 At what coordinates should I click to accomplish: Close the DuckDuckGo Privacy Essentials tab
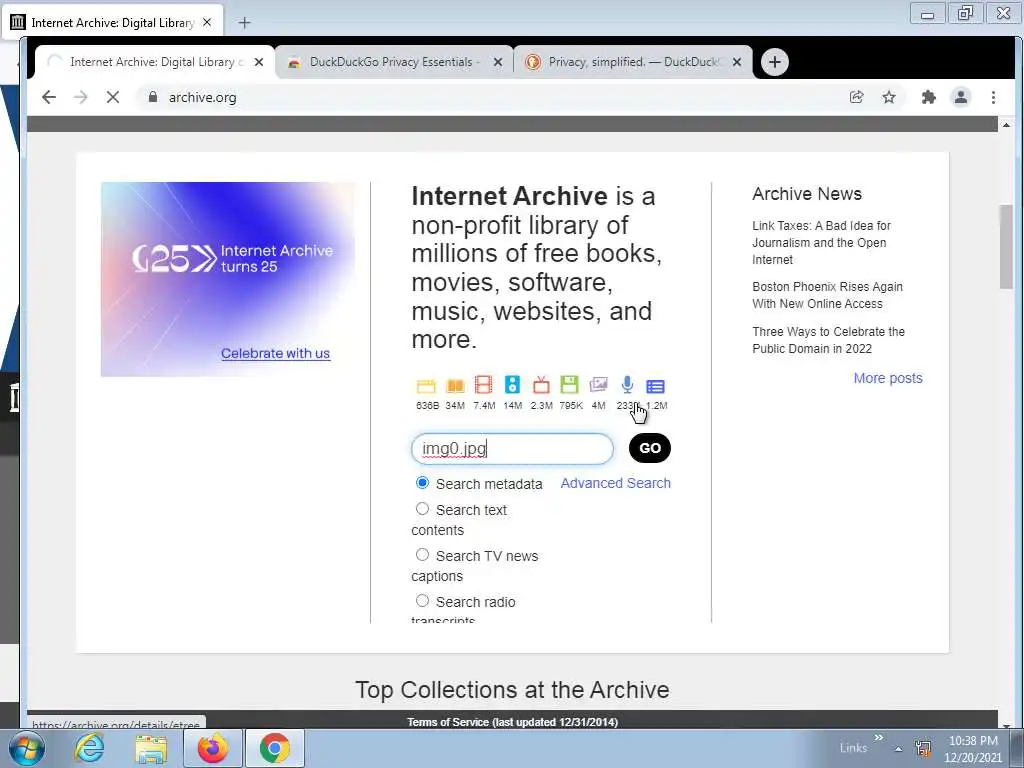498,62
